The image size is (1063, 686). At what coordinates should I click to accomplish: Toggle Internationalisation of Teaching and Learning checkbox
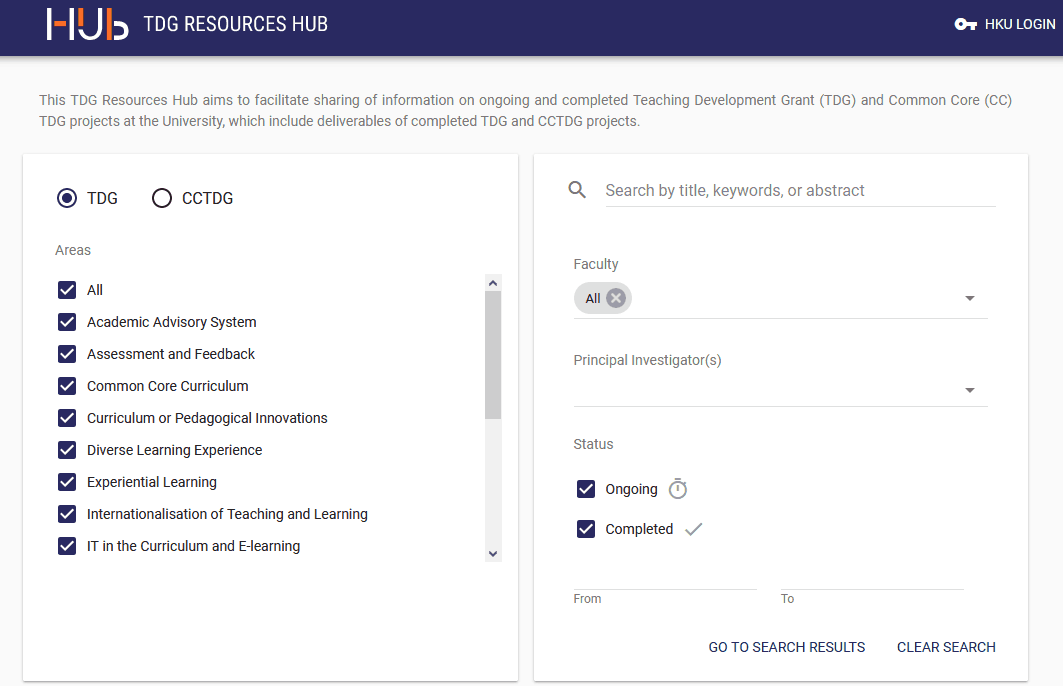click(67, 514)
